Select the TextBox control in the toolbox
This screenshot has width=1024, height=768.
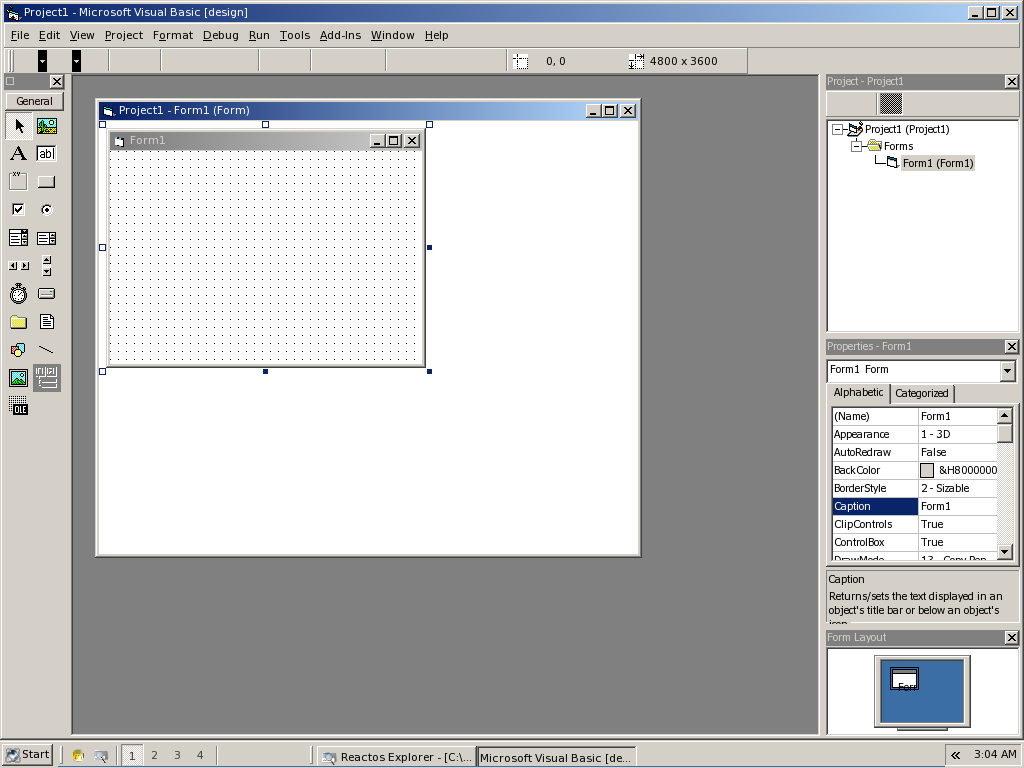tap(46, 153)
